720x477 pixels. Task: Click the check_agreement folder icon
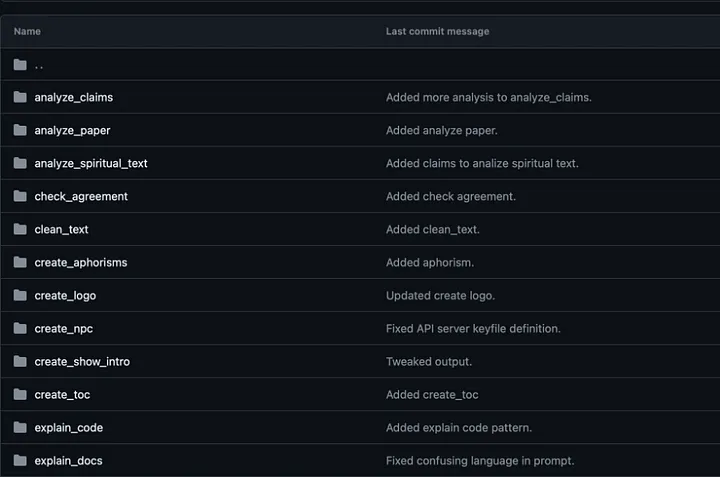(x=20, y=196)
